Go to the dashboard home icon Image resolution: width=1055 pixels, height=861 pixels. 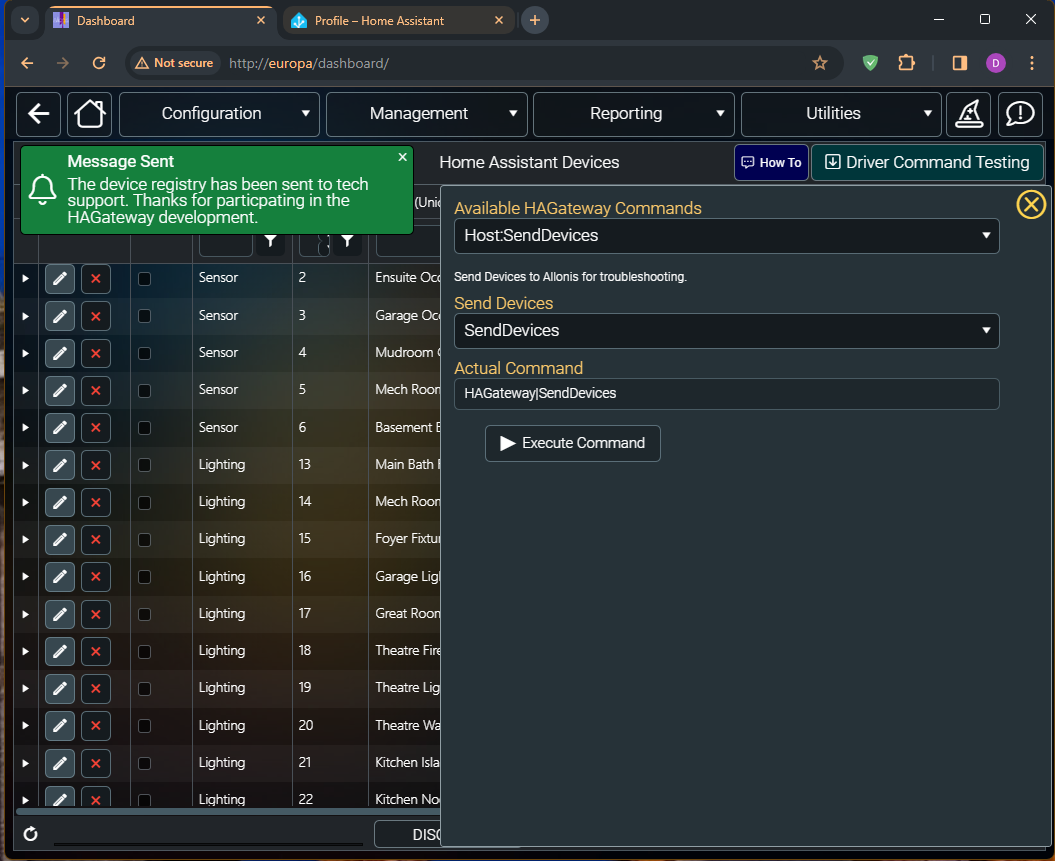coord(89,114)
